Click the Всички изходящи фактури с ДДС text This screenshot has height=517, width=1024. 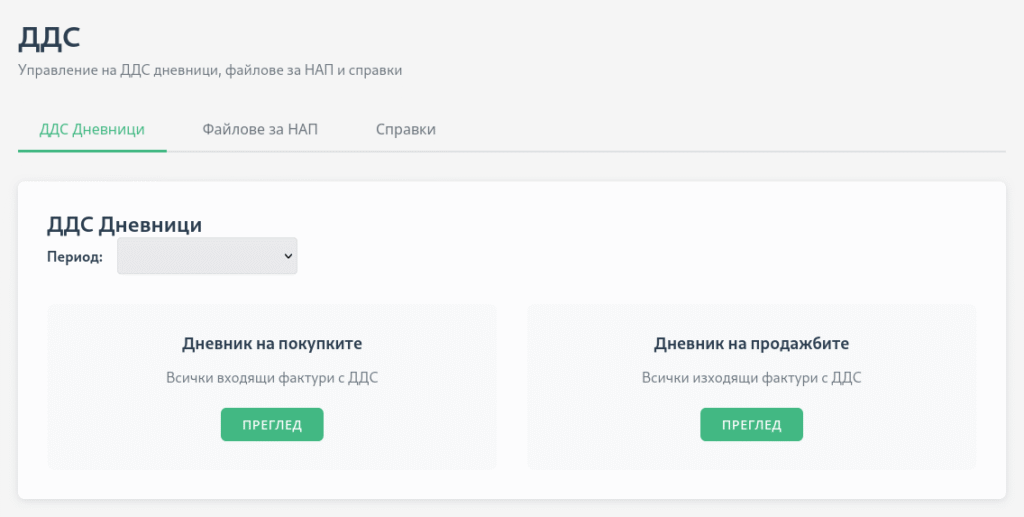[x=751, y=377]
